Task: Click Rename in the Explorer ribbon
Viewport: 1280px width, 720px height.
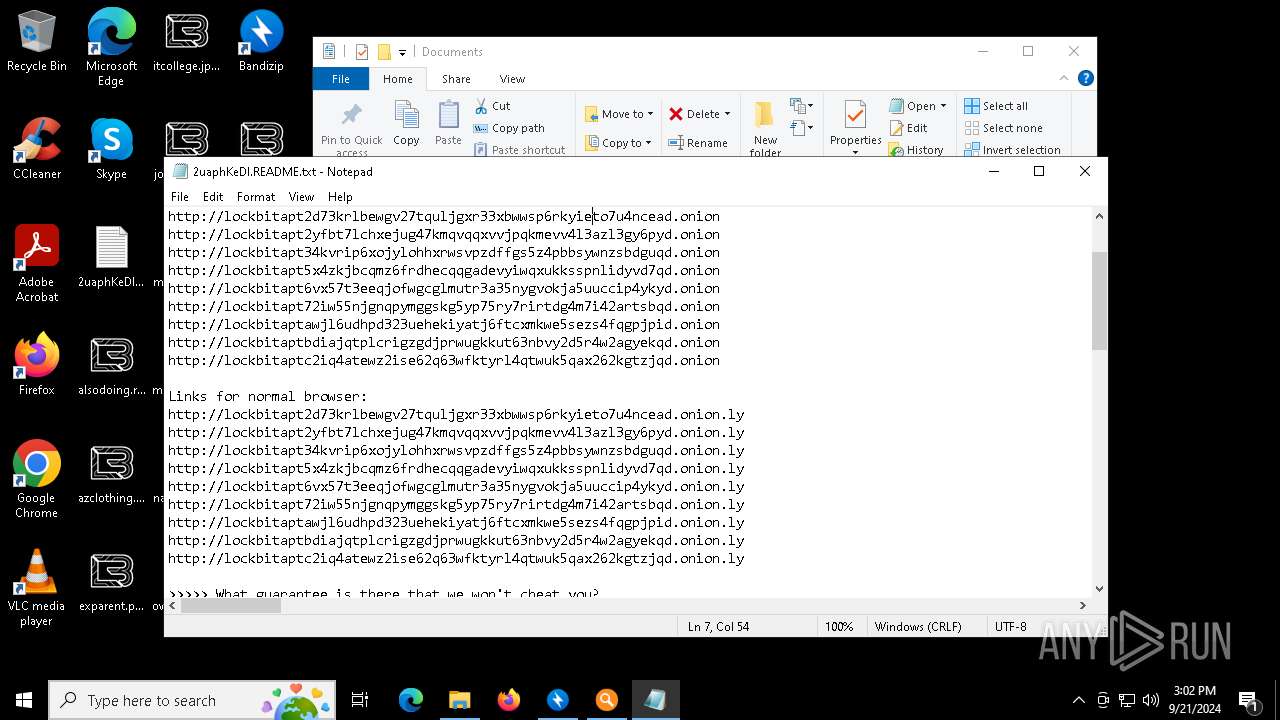Action: 698,143
